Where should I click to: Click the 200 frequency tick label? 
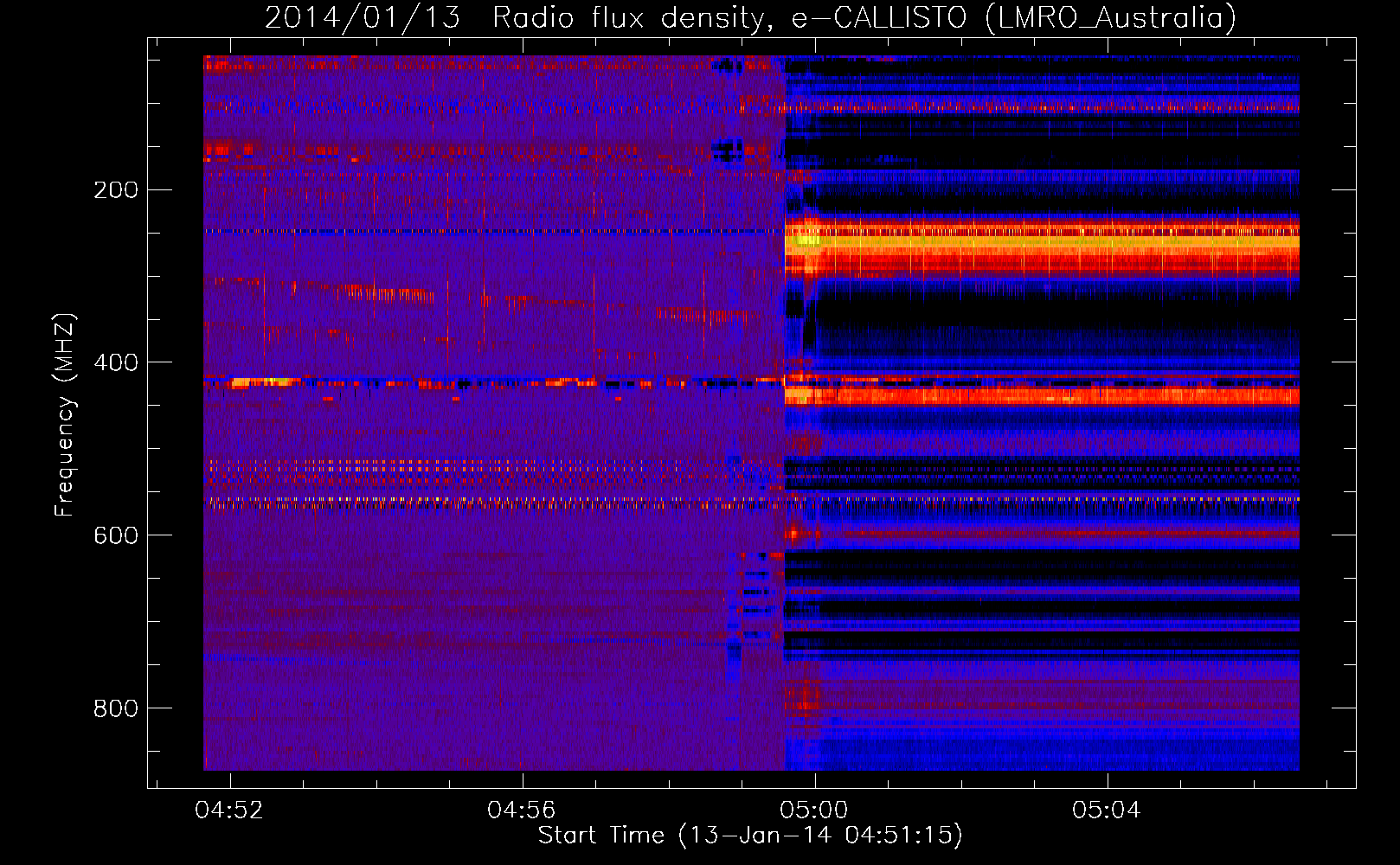tap(116, 189)
